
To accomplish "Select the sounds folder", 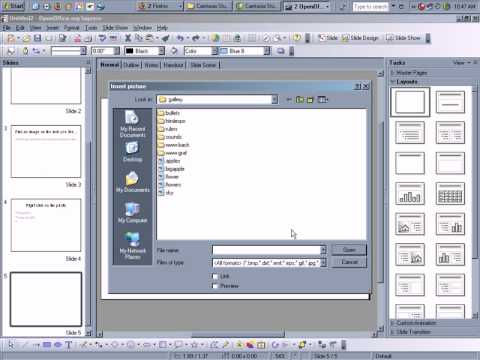I will tap(170, 137).
